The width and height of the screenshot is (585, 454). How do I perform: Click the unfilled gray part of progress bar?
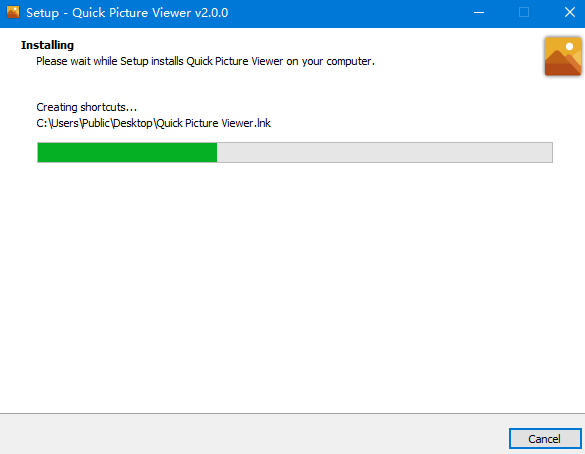pos(384,153)
